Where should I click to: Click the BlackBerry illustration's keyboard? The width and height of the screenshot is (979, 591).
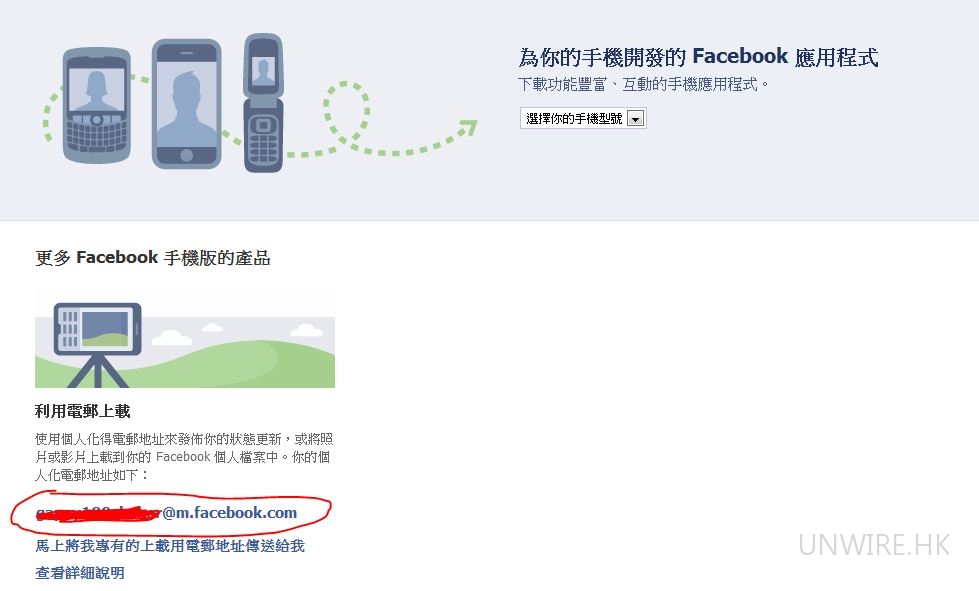point(97,132)
